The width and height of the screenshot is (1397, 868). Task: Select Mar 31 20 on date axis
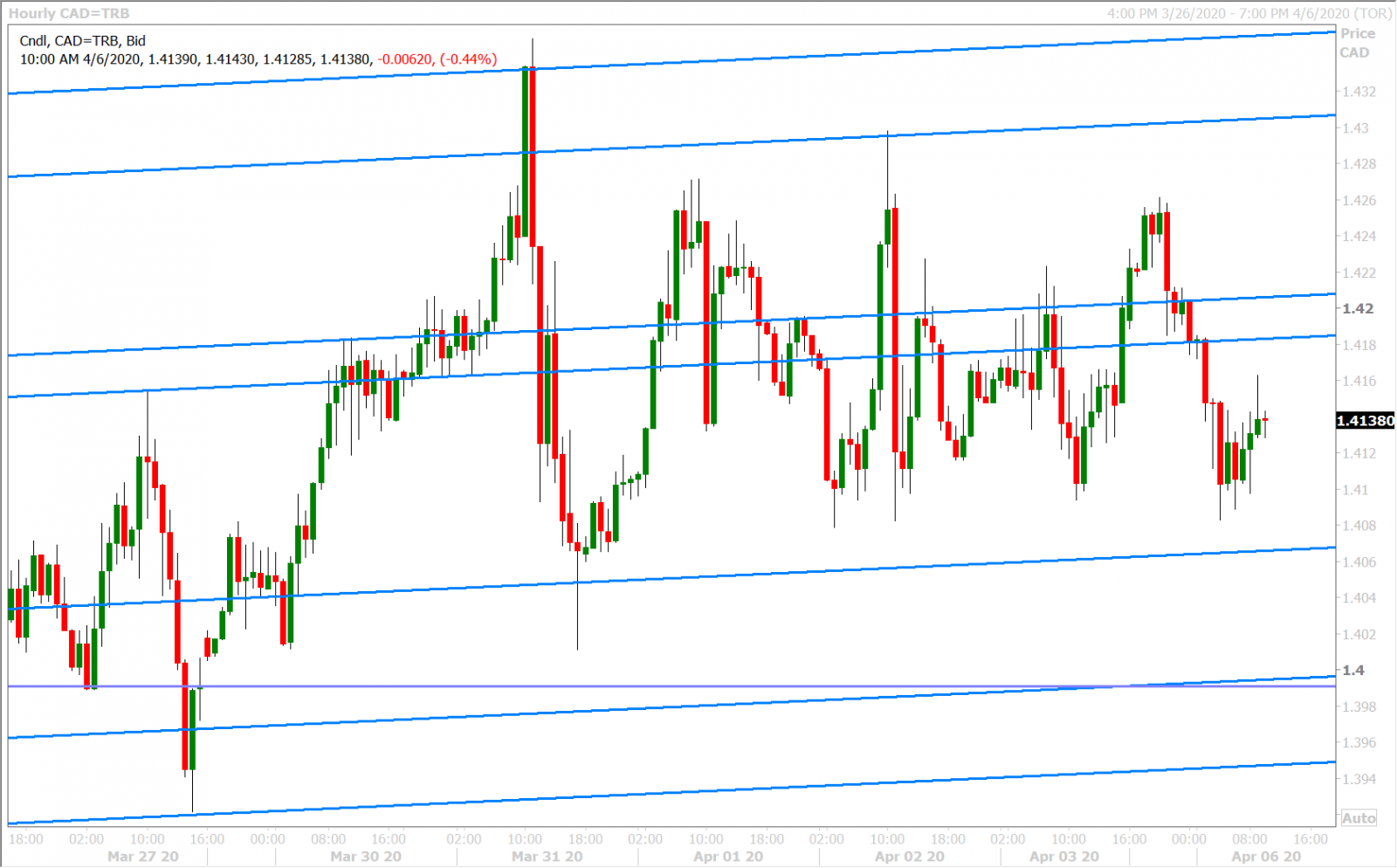coord(547,857)
